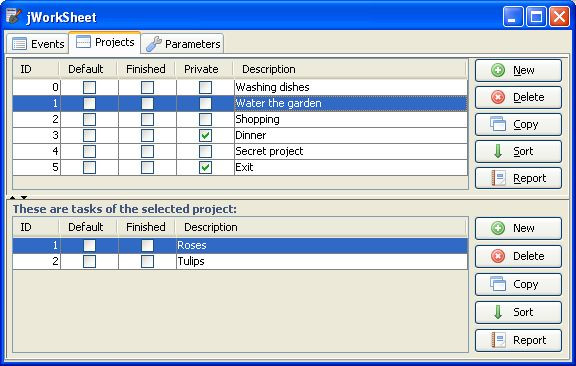This screenshot has width=576, height=366.
Task: Collapse split pane with up arrow
Action: pos(12,198)
